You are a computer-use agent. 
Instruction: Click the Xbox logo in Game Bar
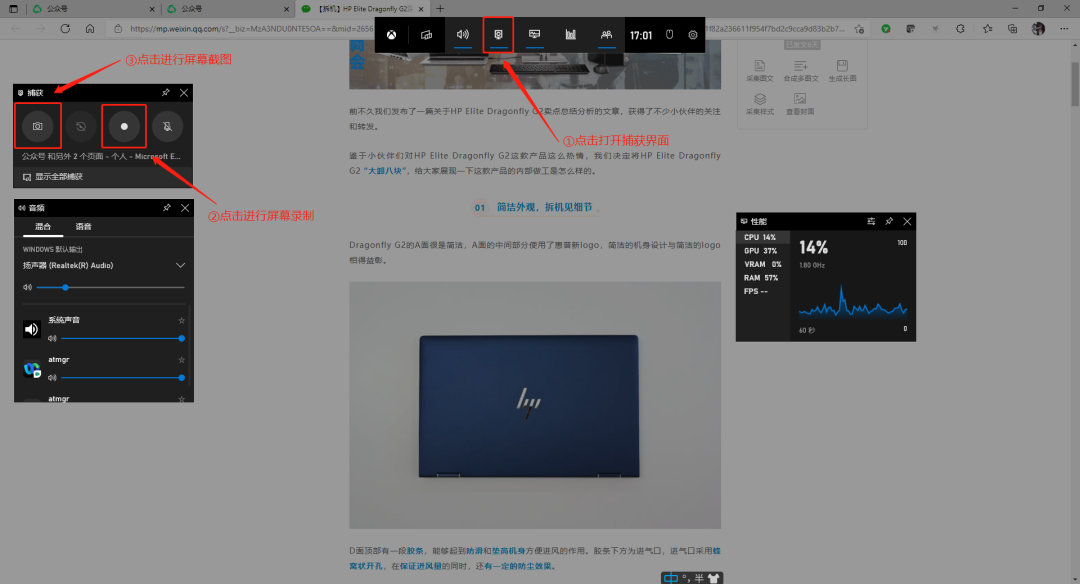[391, 35]
